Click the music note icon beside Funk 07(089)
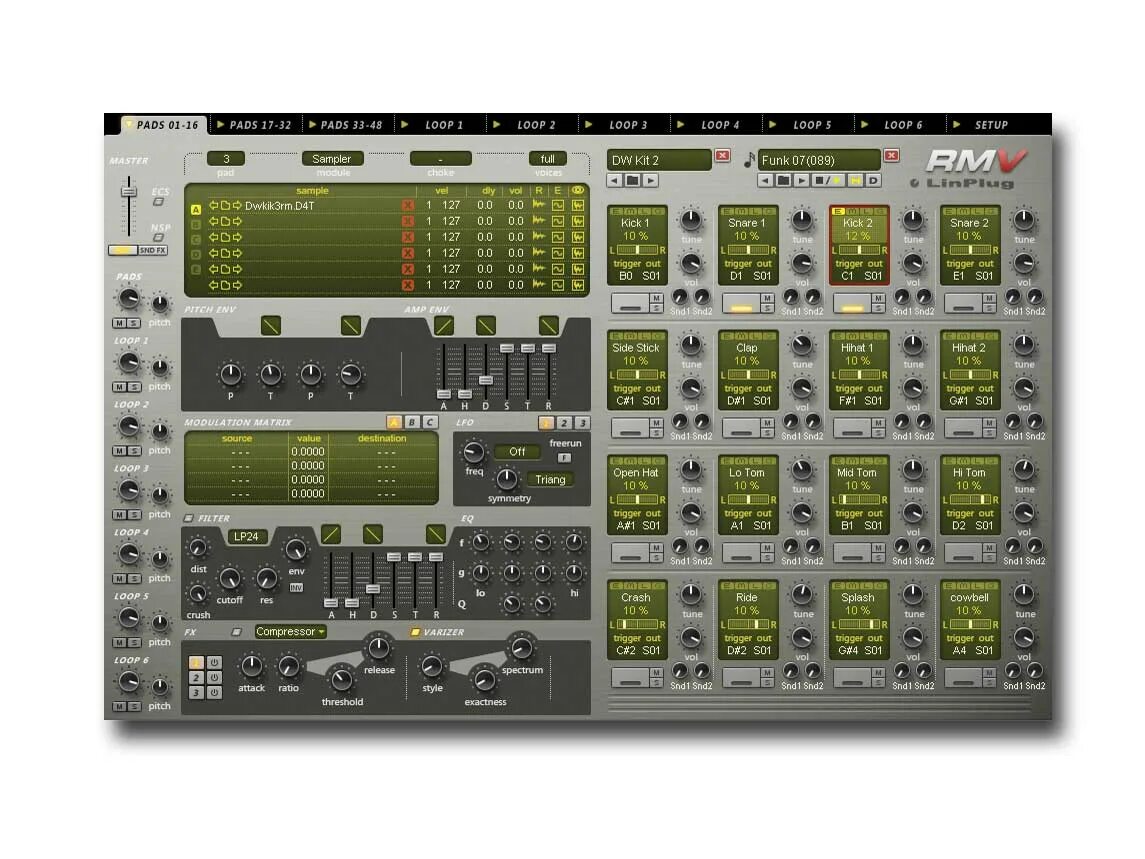Image resolution: width=1145 pixels, height=859 pixels. (748, 160)
